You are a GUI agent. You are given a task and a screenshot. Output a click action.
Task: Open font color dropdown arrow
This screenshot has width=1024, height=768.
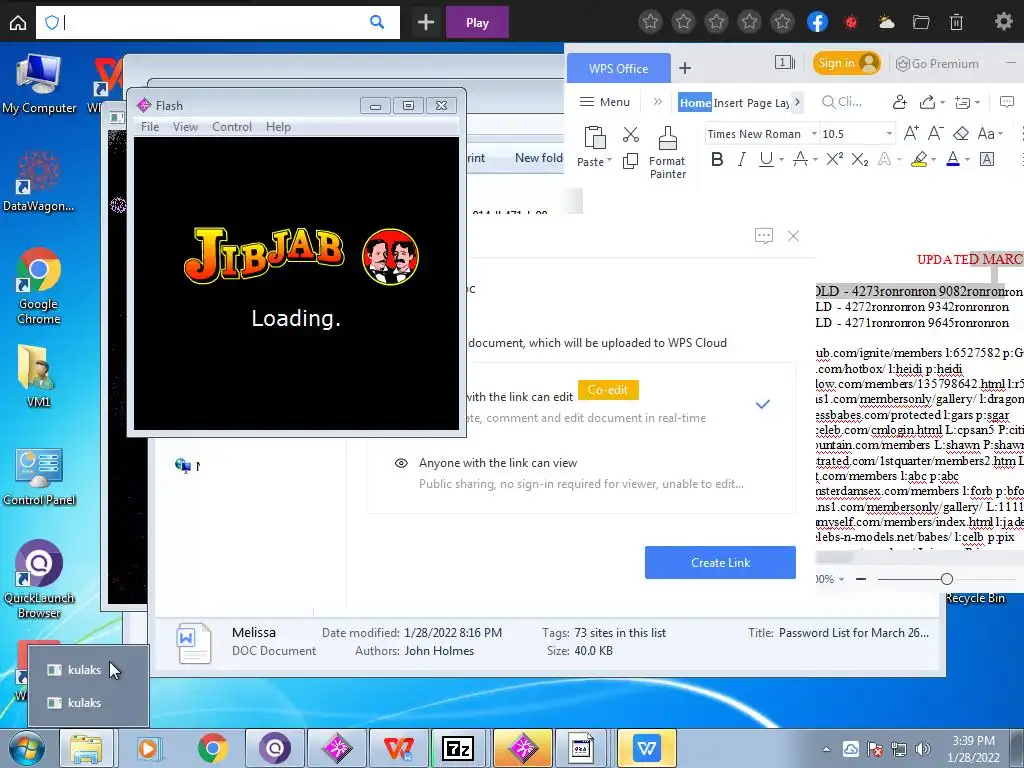click(x=967, y=159)
